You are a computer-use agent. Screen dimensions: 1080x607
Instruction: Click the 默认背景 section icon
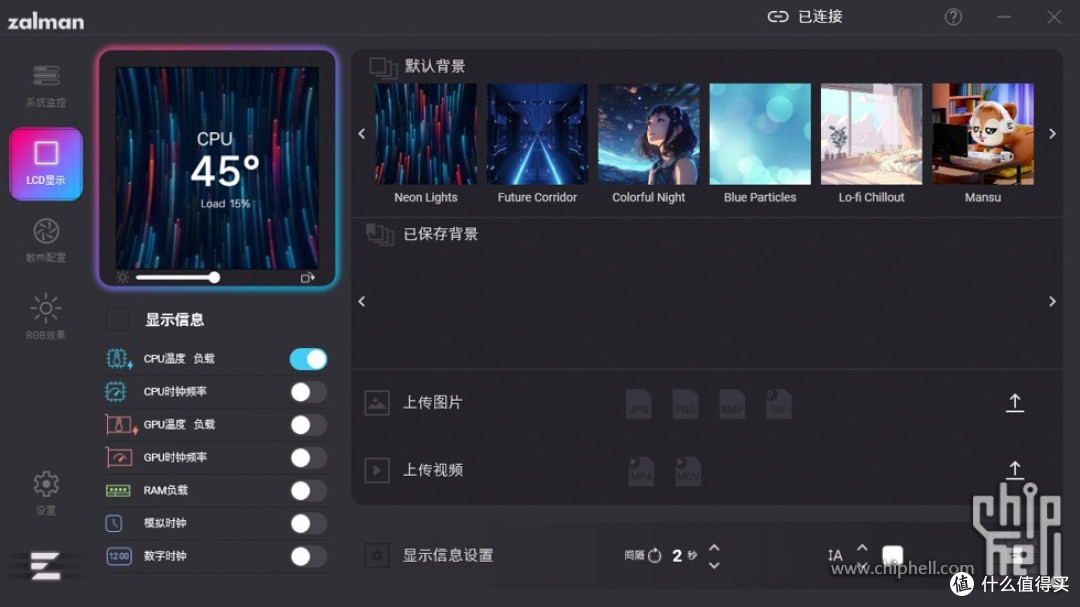[383, 68]
